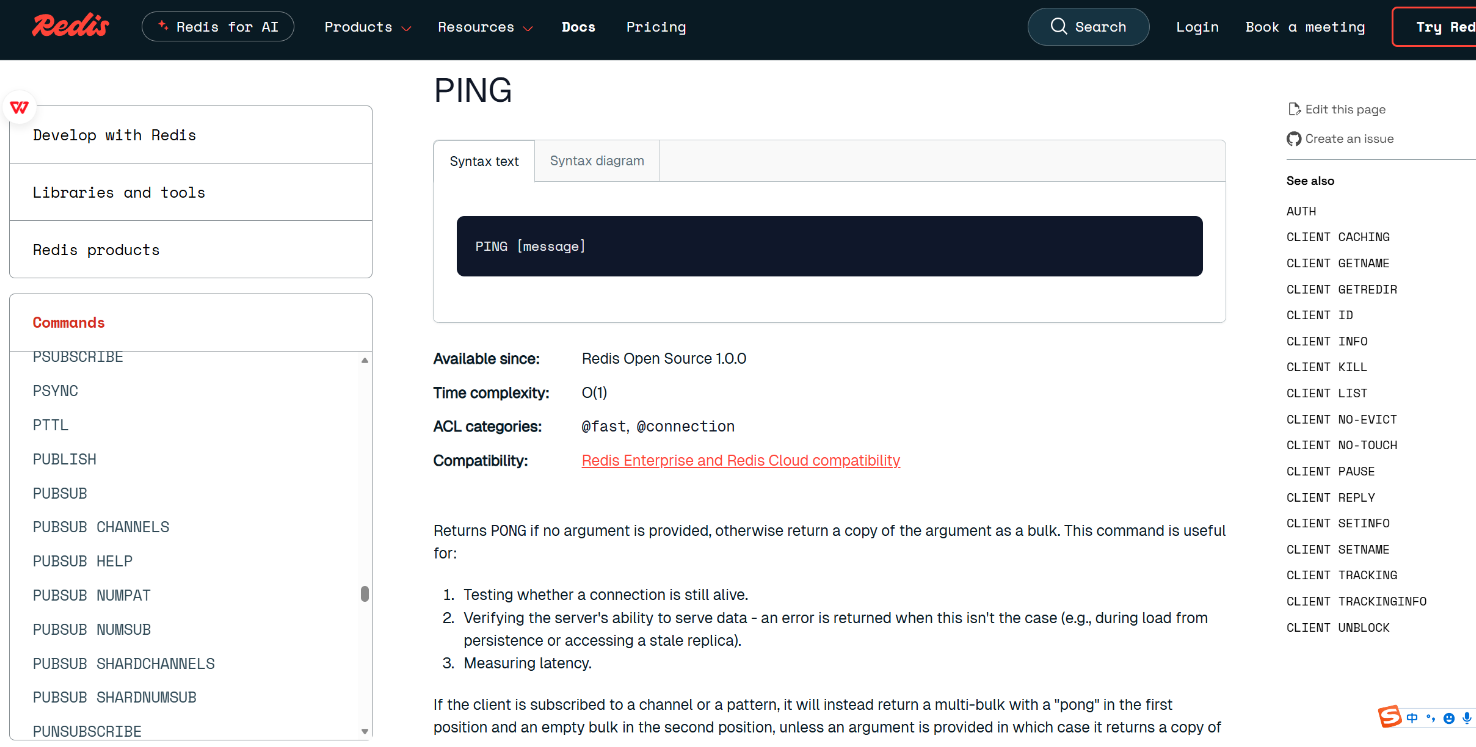Screen dimensions: 1476x747
Task: Toggle the Chinese input mode indicator
Action: (x=1412, y=718)
